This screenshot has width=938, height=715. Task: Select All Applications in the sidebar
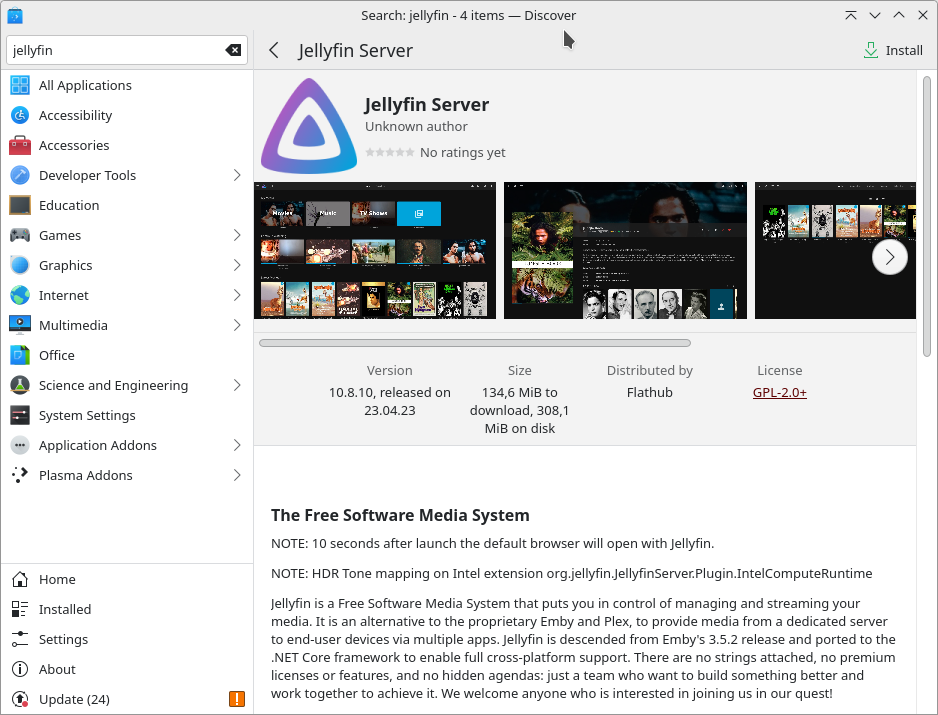tap(20, 85)
